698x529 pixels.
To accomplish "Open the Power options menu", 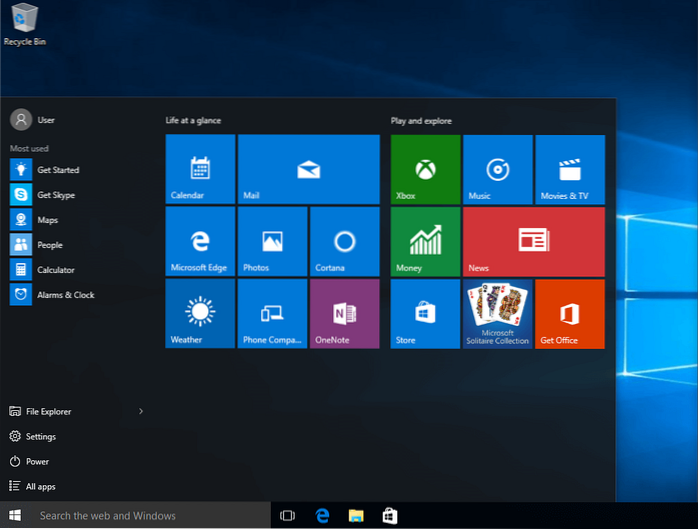I will [x=37, y=461].
